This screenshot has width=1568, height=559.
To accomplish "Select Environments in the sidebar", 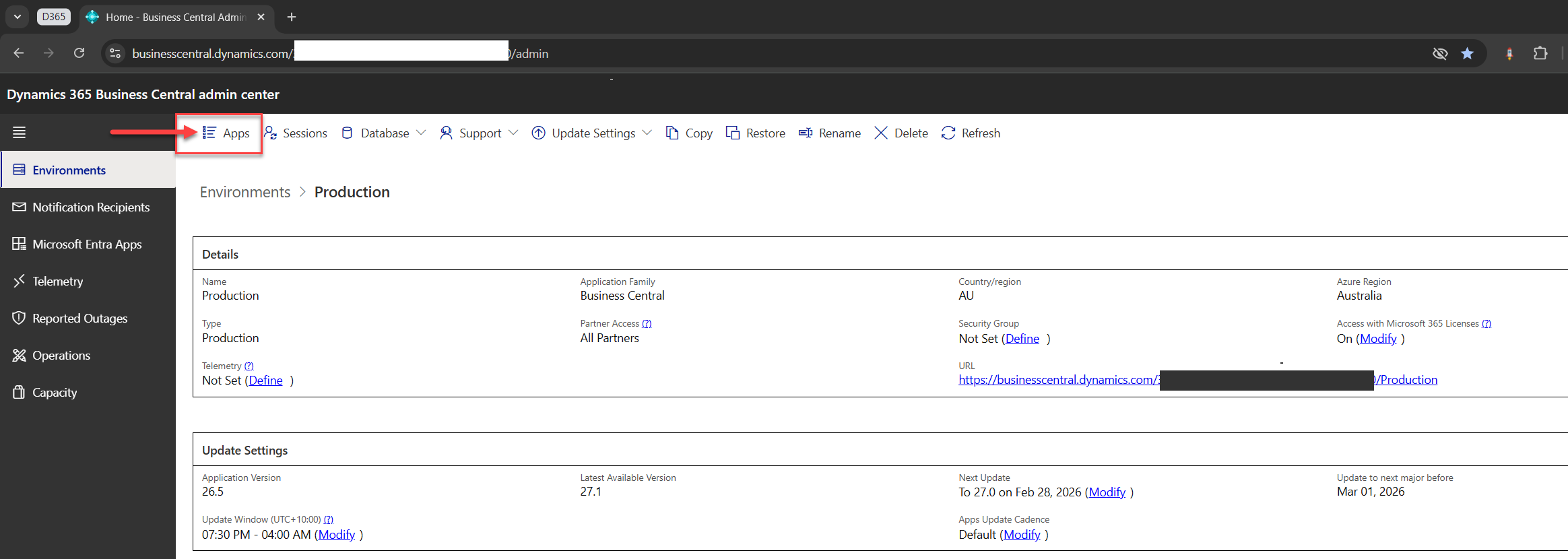I will pyautogui.click(x=88, y=170).
